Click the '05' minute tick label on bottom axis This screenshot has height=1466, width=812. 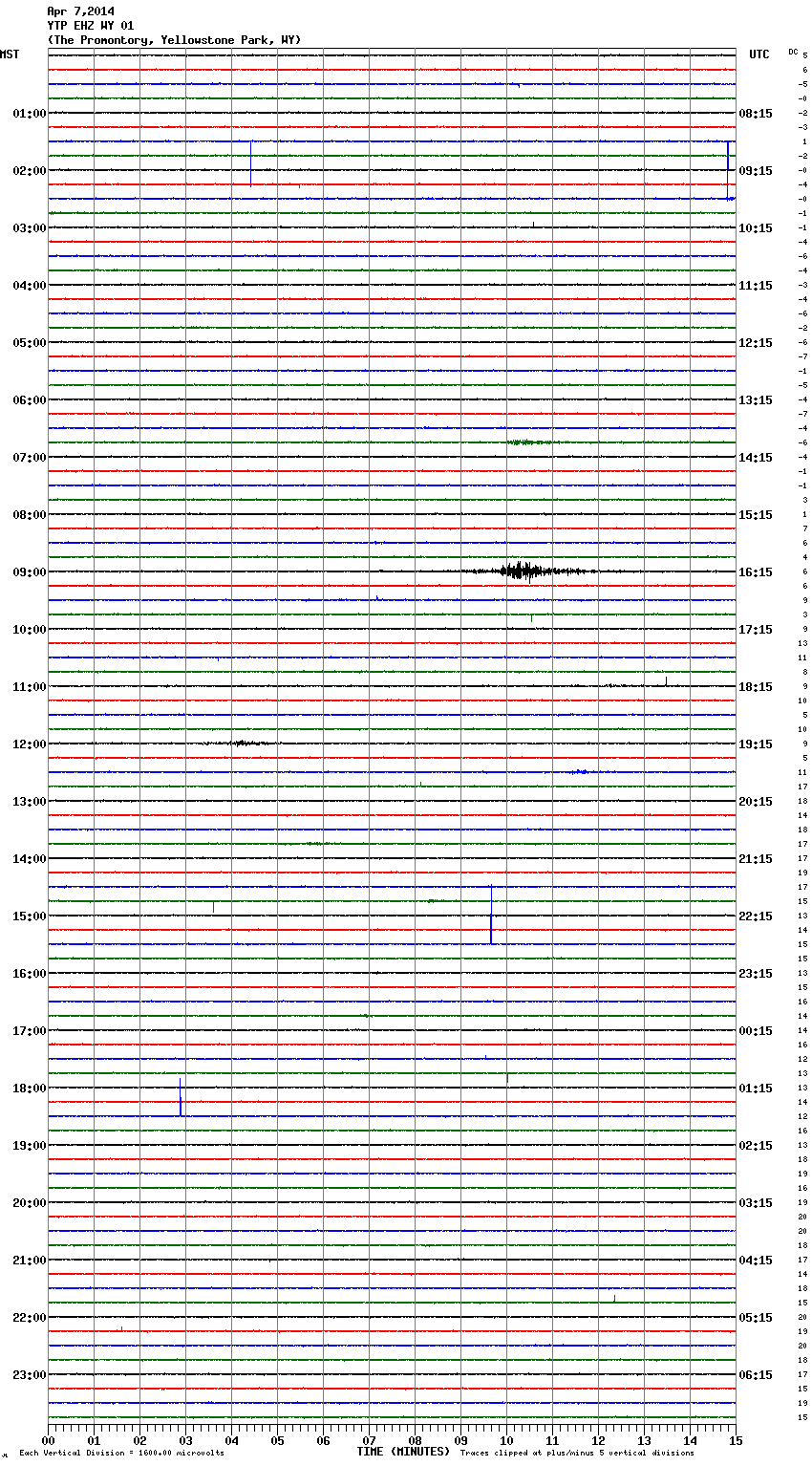coord(277,1441)
